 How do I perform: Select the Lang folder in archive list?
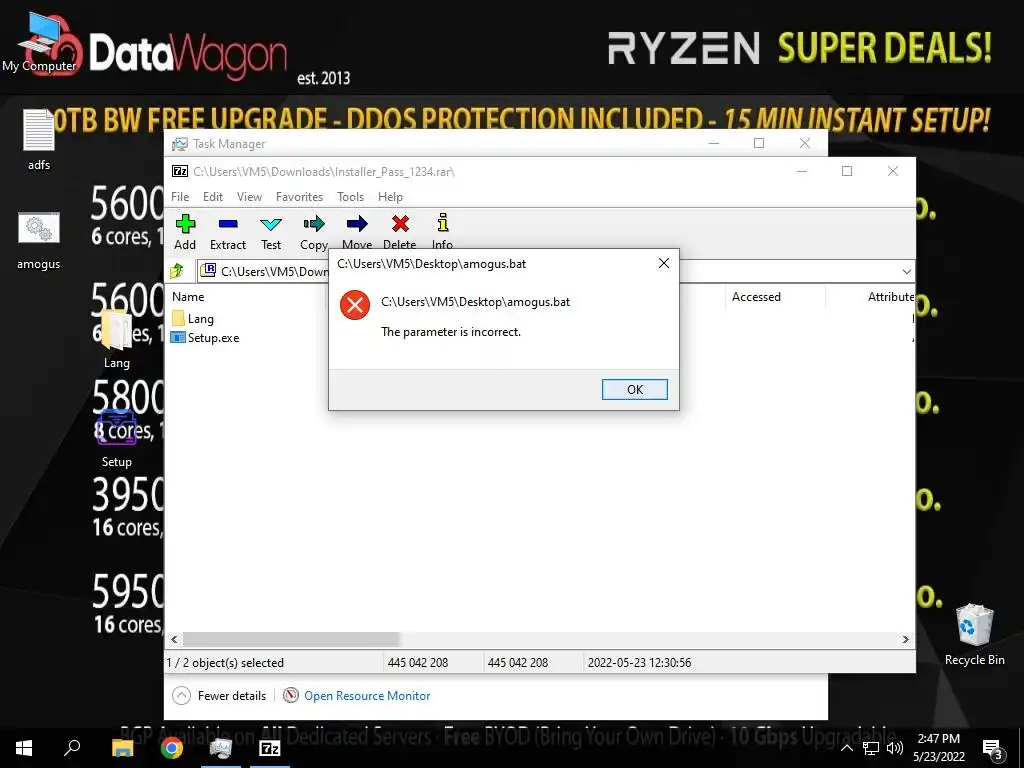click(x=193, y=319)
